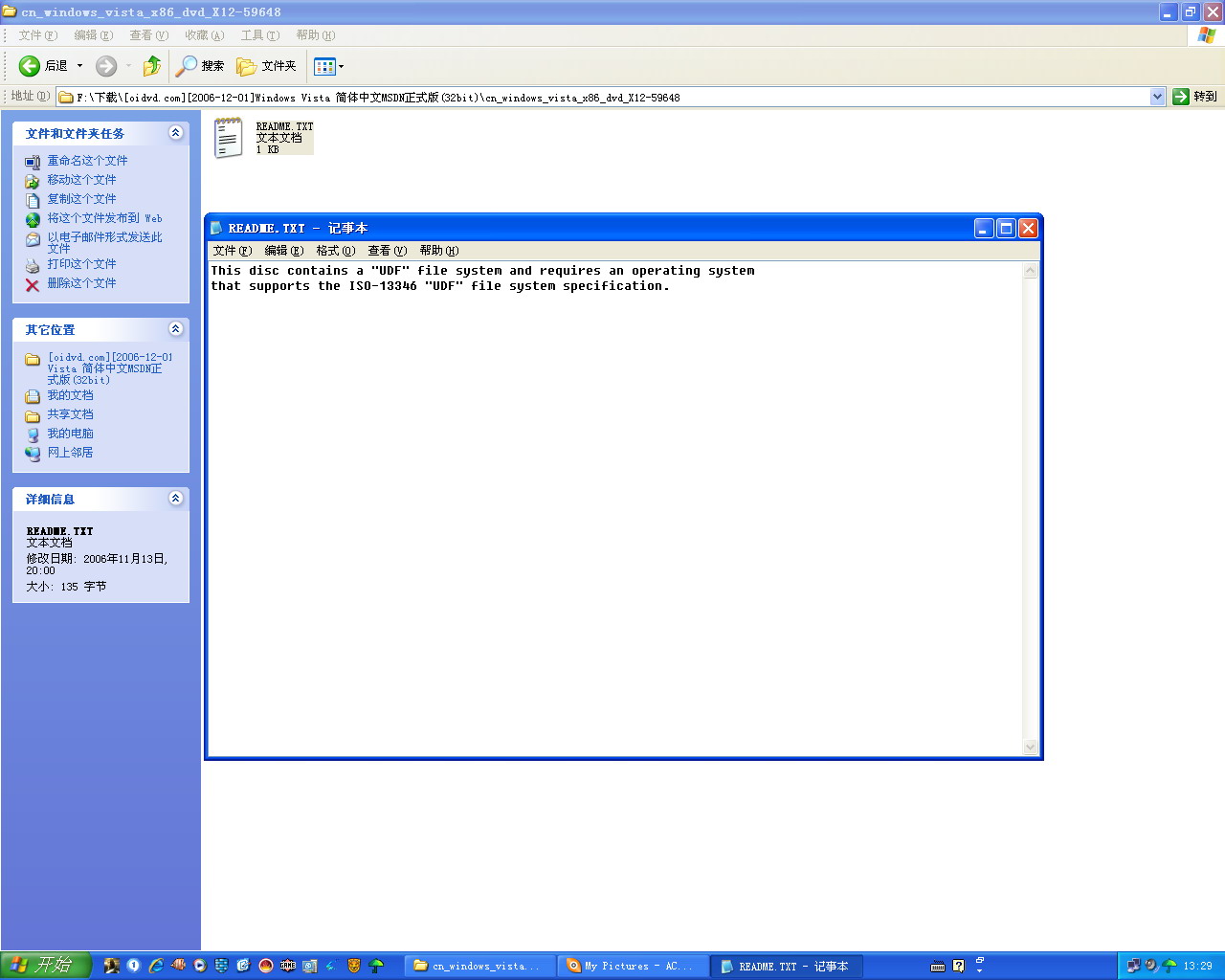Launch the fish icon in quick launch
Screen dimensions: 1225x980
coord(178,966)
